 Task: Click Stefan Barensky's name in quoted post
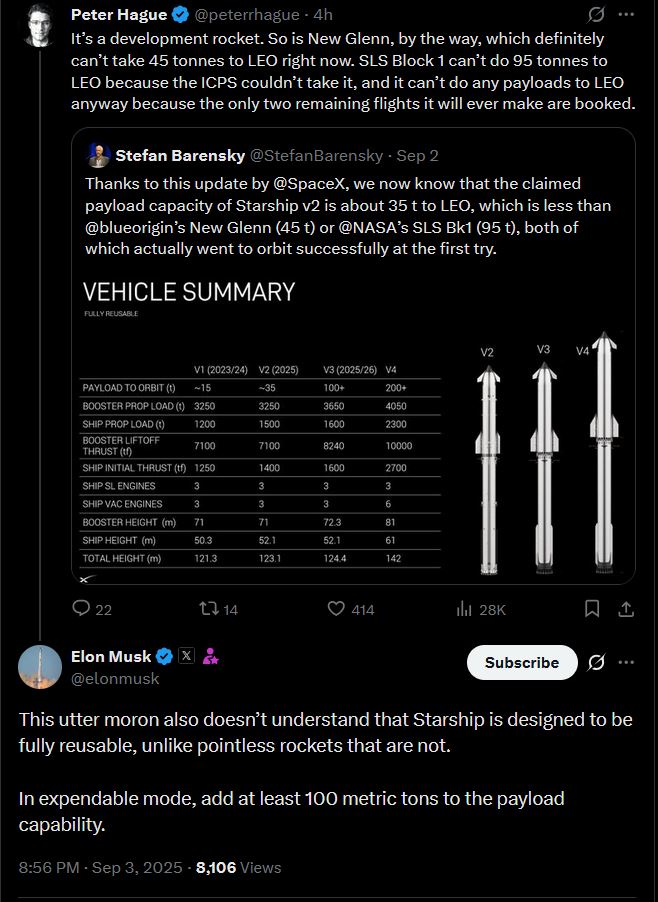(179, 155)
